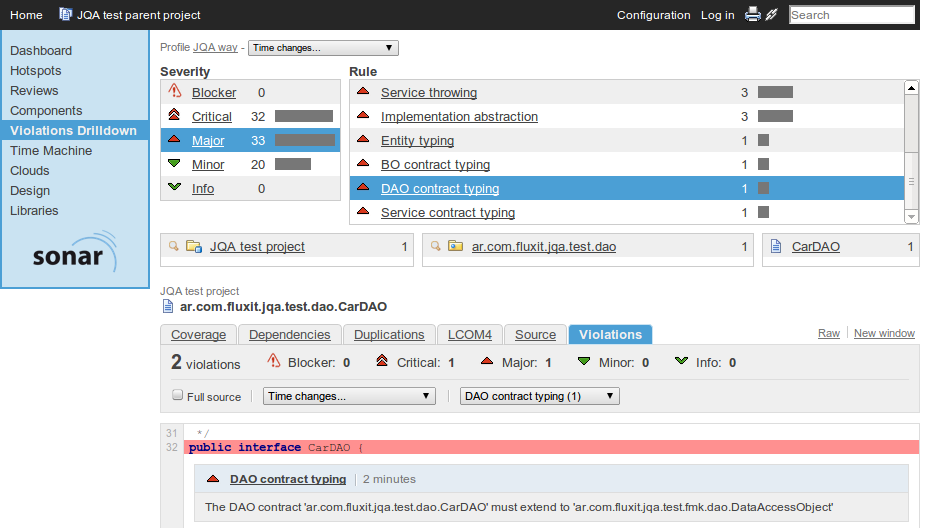This screenshot has height=528, width=925.
Task: Click the Minor severity icon in Severity list
Action: click(x=174, y=163)
